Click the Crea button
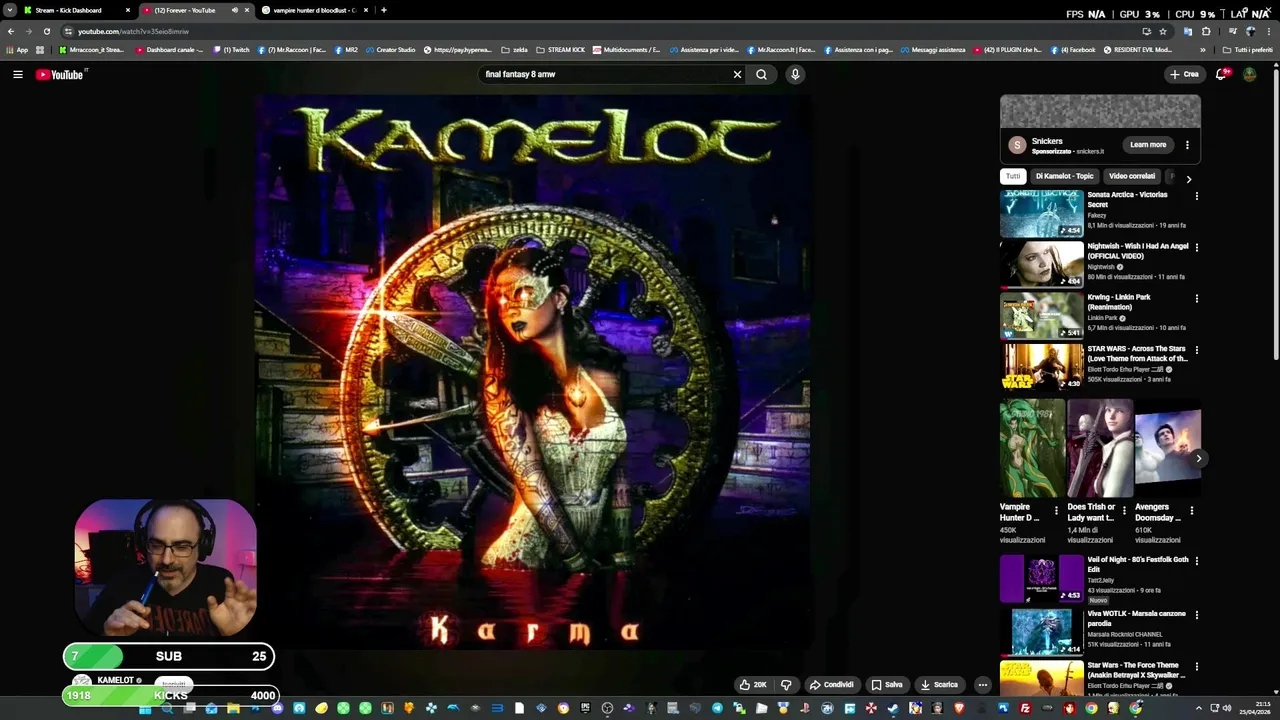Image resolution: width=1280 pixels, height=720 pixels. click(1184, 74)
